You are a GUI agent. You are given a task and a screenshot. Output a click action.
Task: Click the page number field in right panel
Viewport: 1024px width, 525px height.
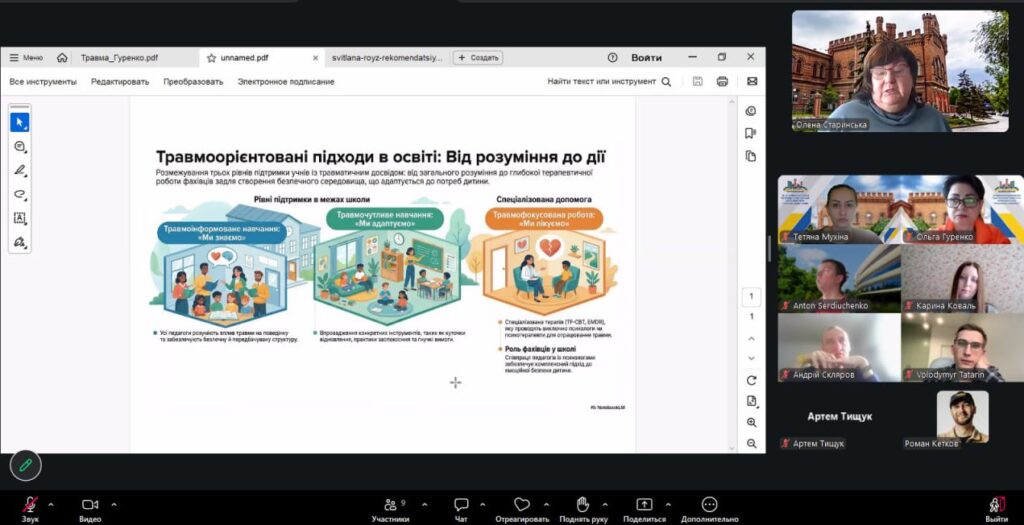[x=751, y=297]
